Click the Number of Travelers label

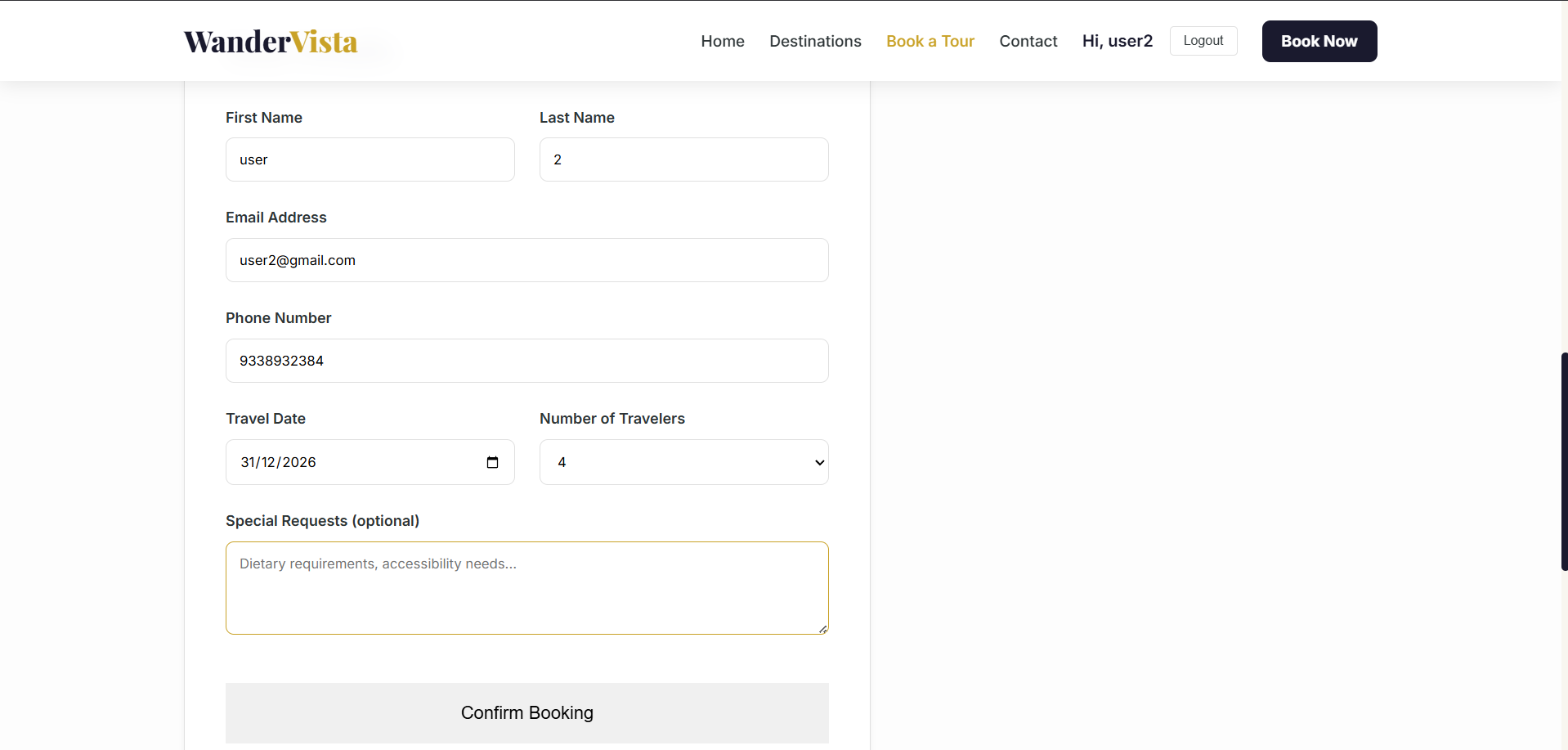[x=612, y=419]
